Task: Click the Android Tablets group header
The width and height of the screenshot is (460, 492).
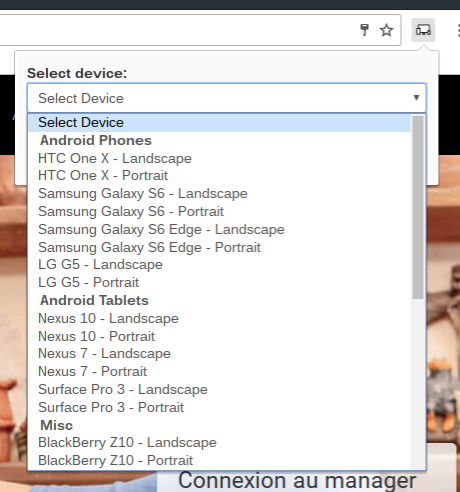Action: [x=94, y=301]
